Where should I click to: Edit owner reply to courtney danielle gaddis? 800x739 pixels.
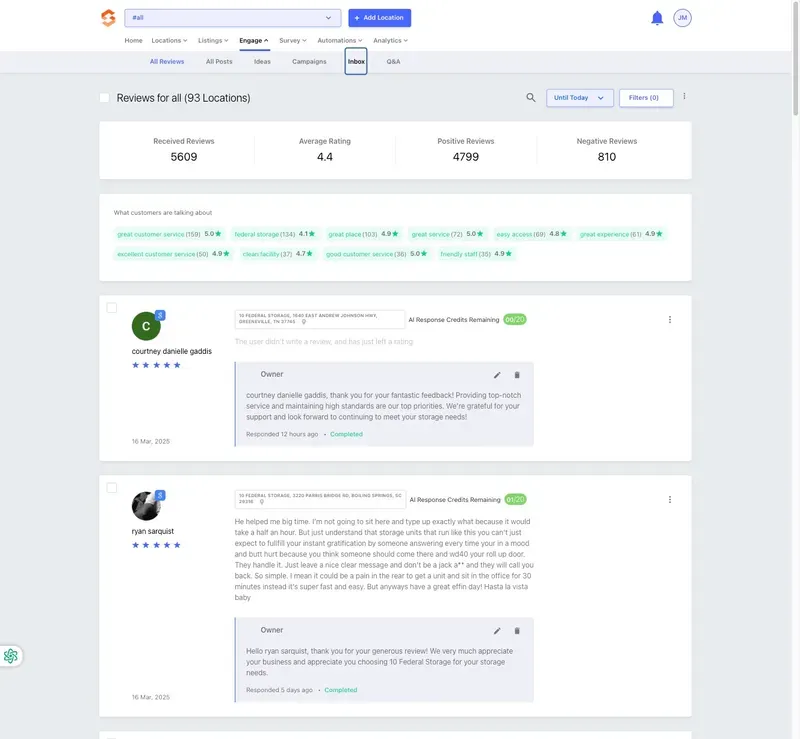click(497, 375)
